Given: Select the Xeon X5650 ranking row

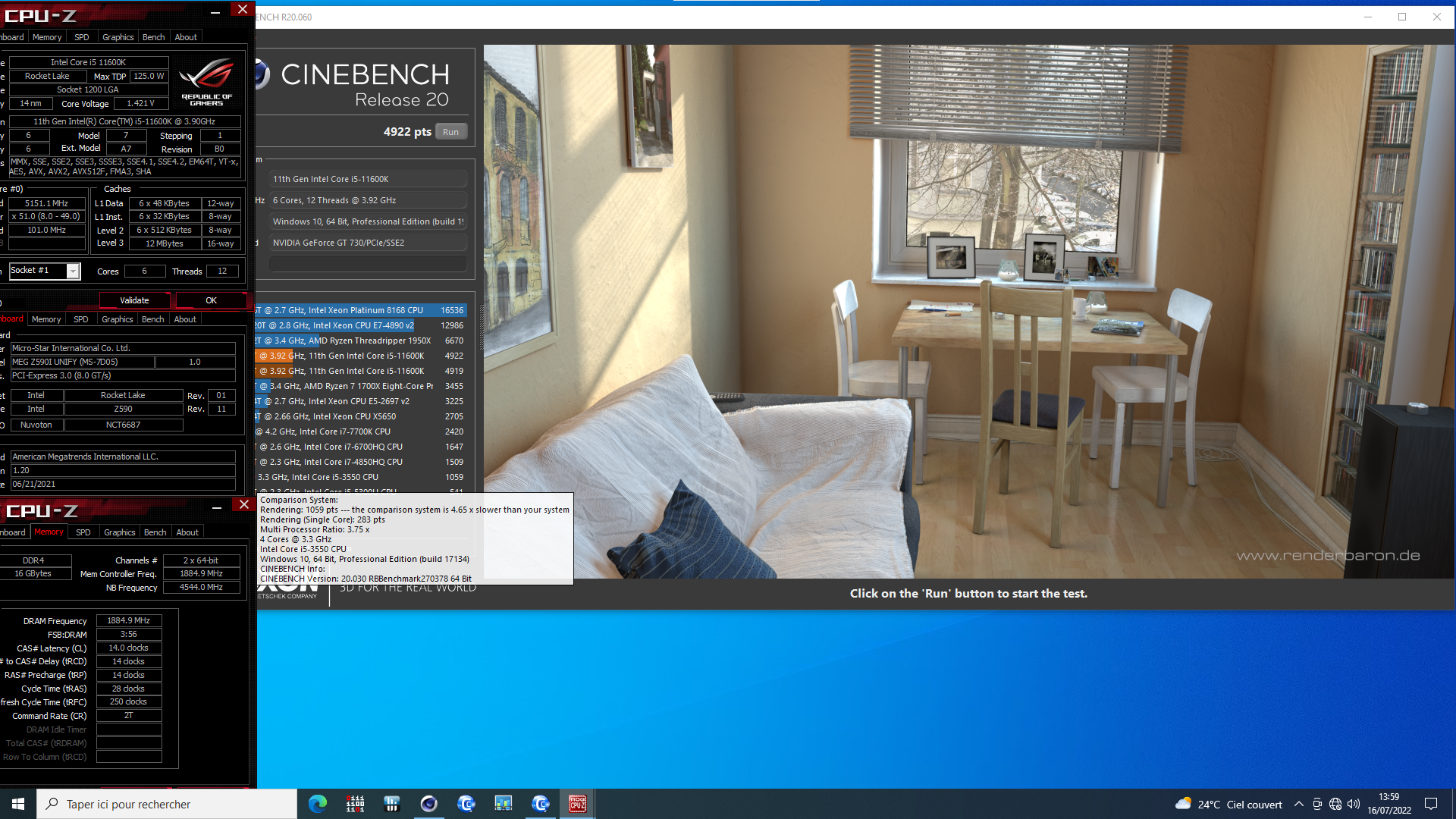Looking at the screenshot, I should [x=361, y=416].
